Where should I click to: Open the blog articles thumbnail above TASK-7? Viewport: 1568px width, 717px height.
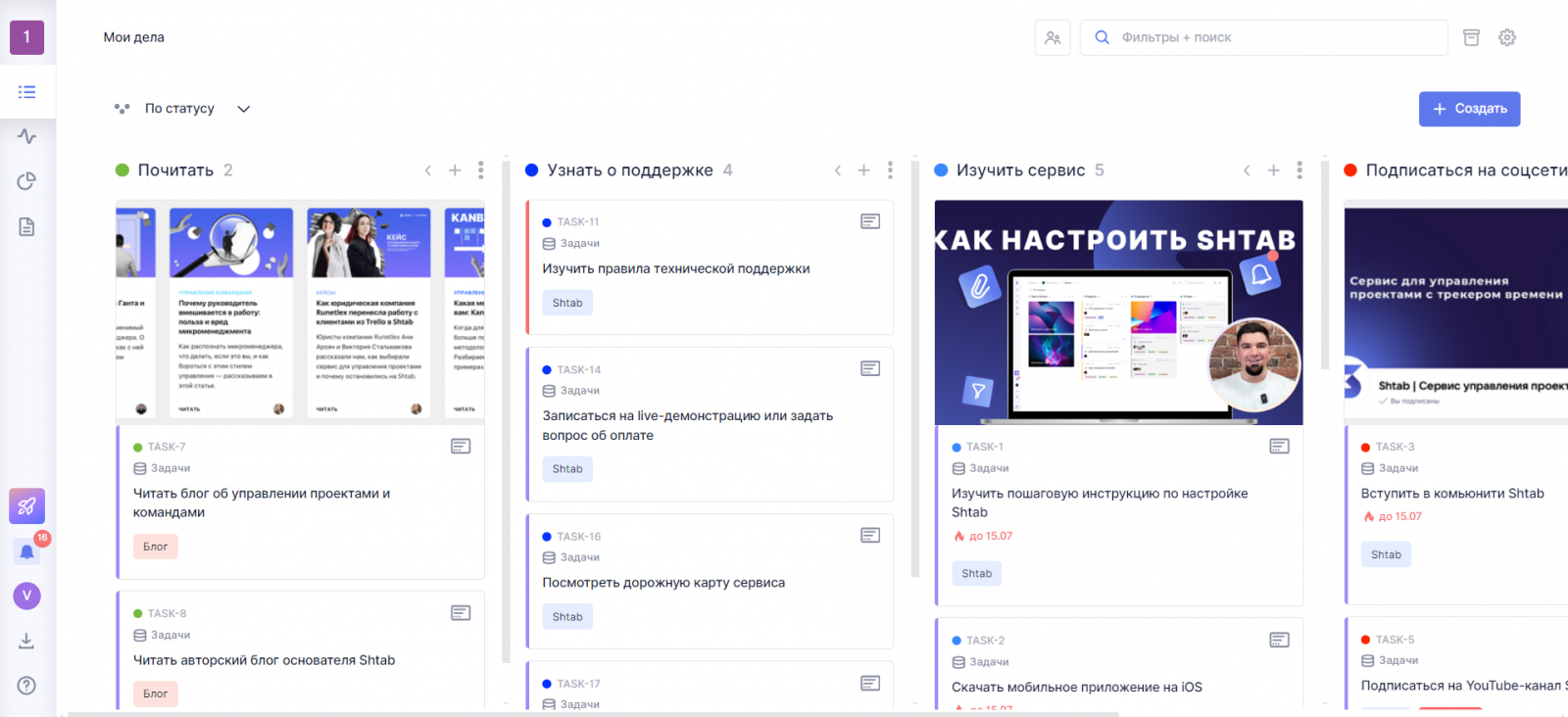click(x=300, y=311)
